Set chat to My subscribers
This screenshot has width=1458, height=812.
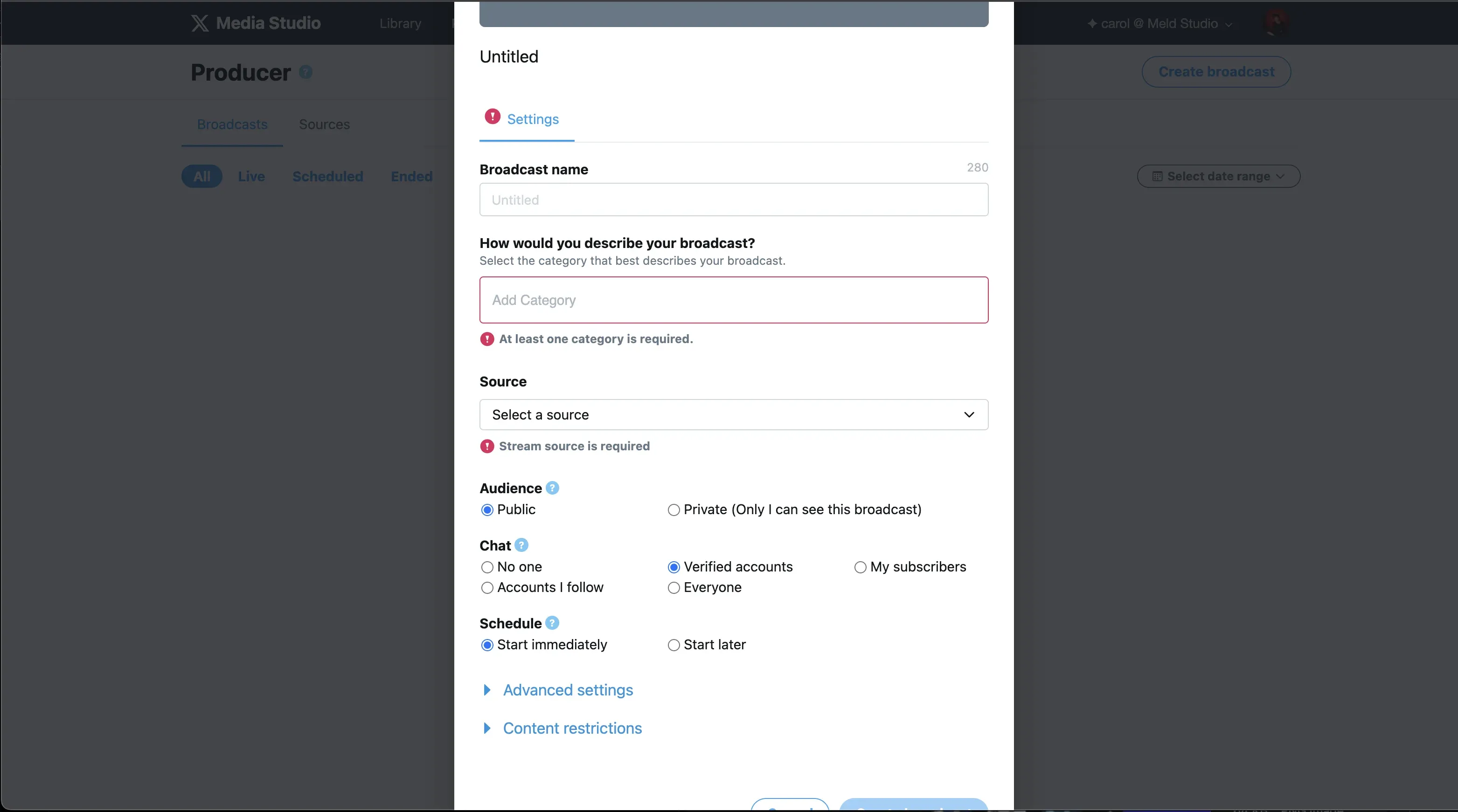click(861, 567)
